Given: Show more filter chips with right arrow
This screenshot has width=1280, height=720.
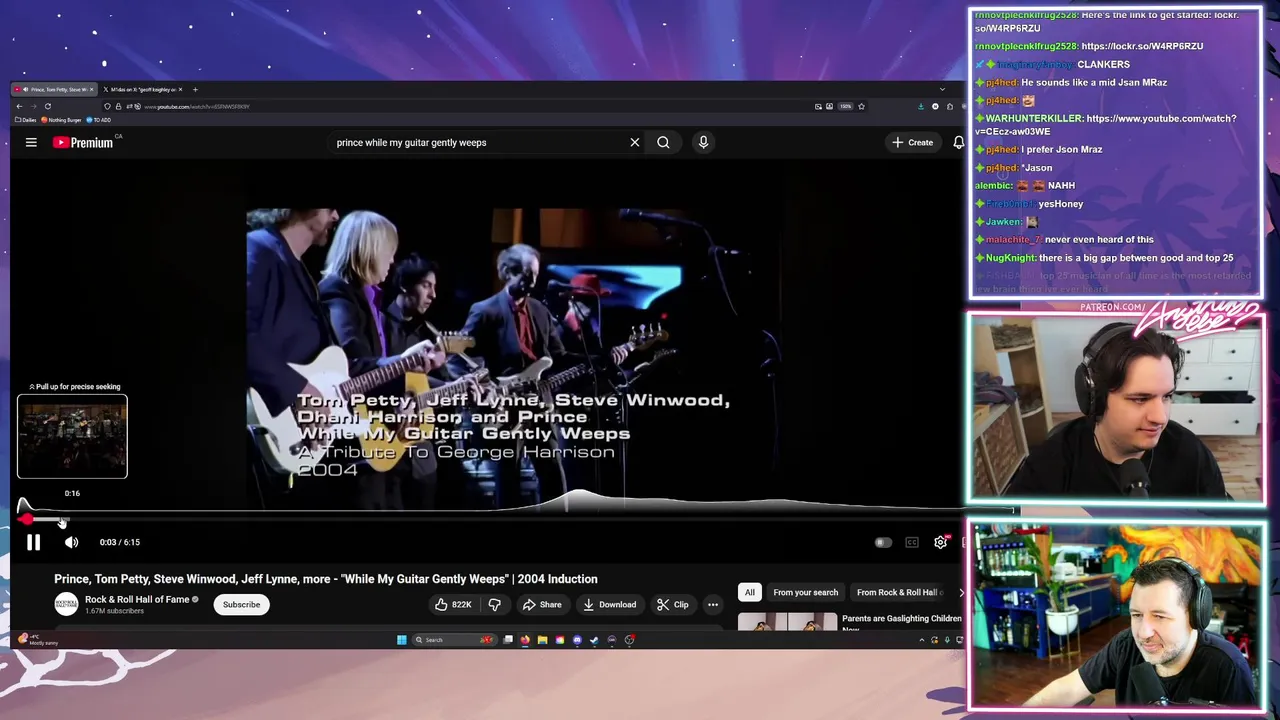Looking at the screenshot, I should pos(961,592).
